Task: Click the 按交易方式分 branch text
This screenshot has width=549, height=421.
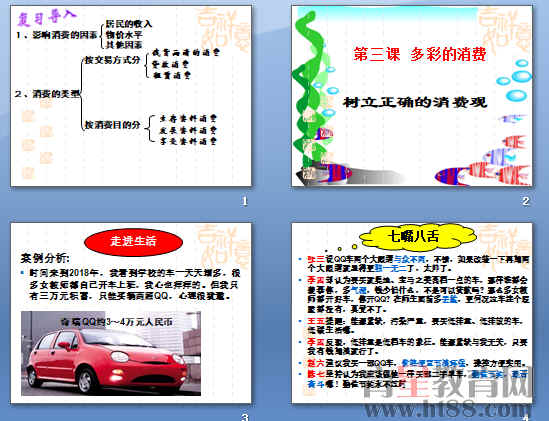Action: 112,60
